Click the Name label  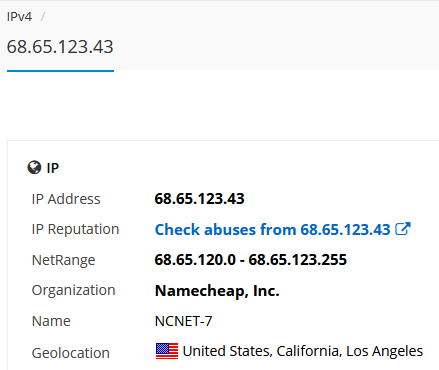51,321
